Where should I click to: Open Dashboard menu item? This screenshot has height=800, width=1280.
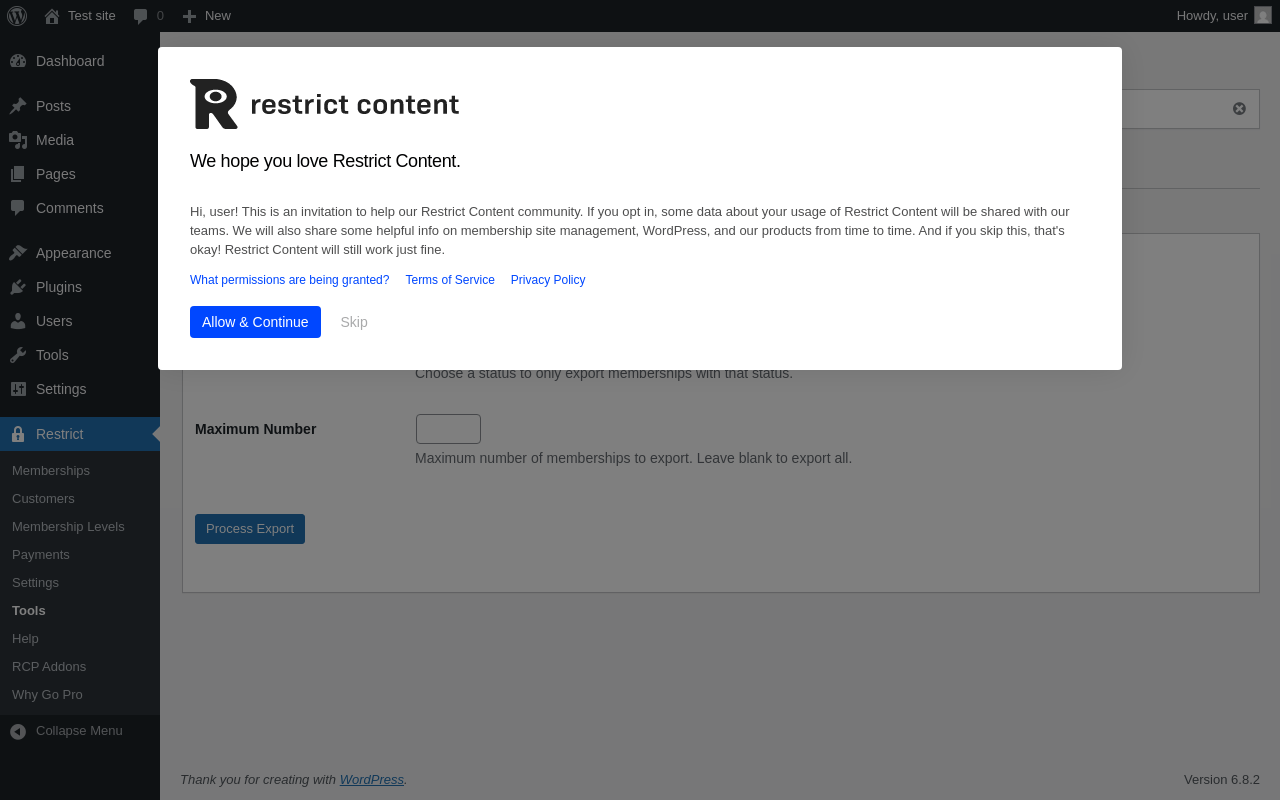point(70,61)
